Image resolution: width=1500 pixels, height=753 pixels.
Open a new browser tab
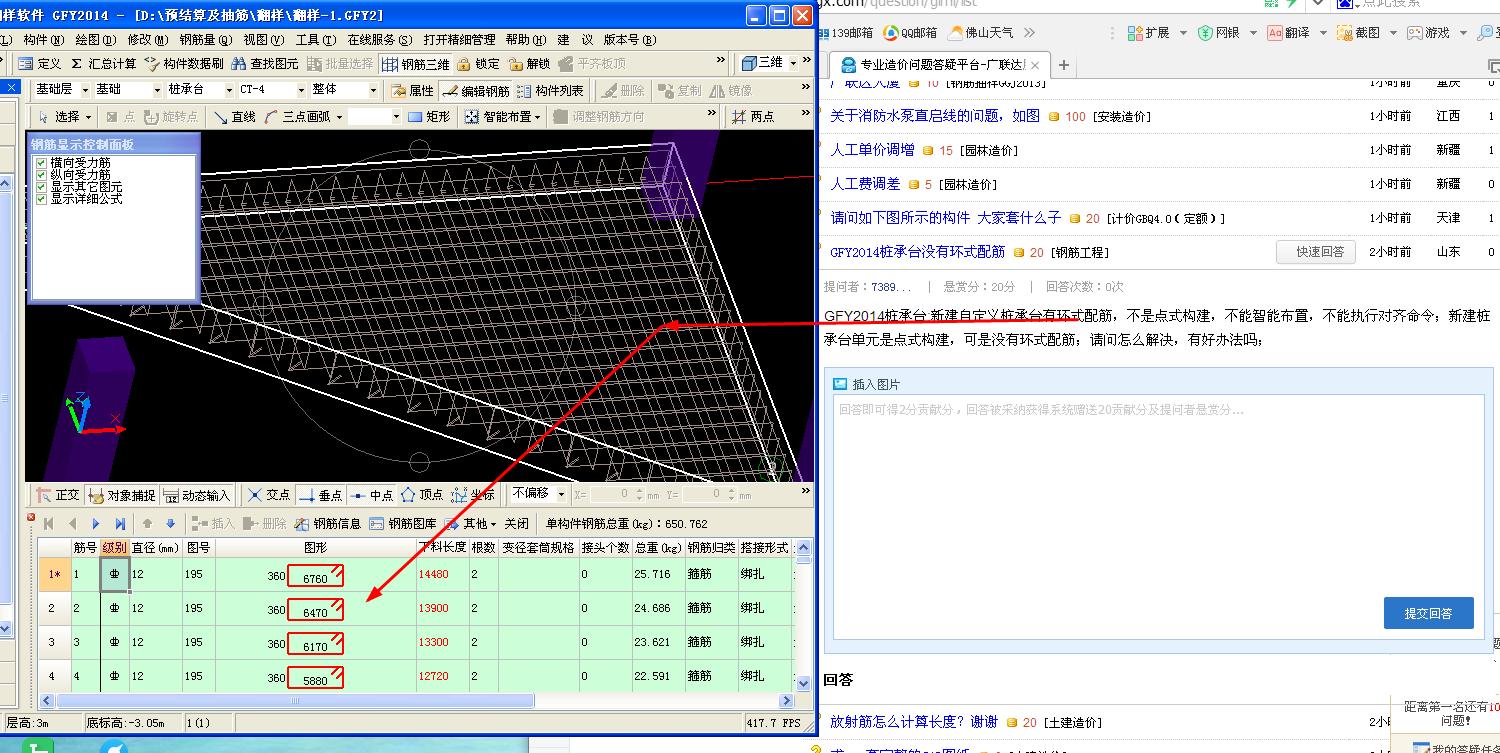pos(1064,65)
